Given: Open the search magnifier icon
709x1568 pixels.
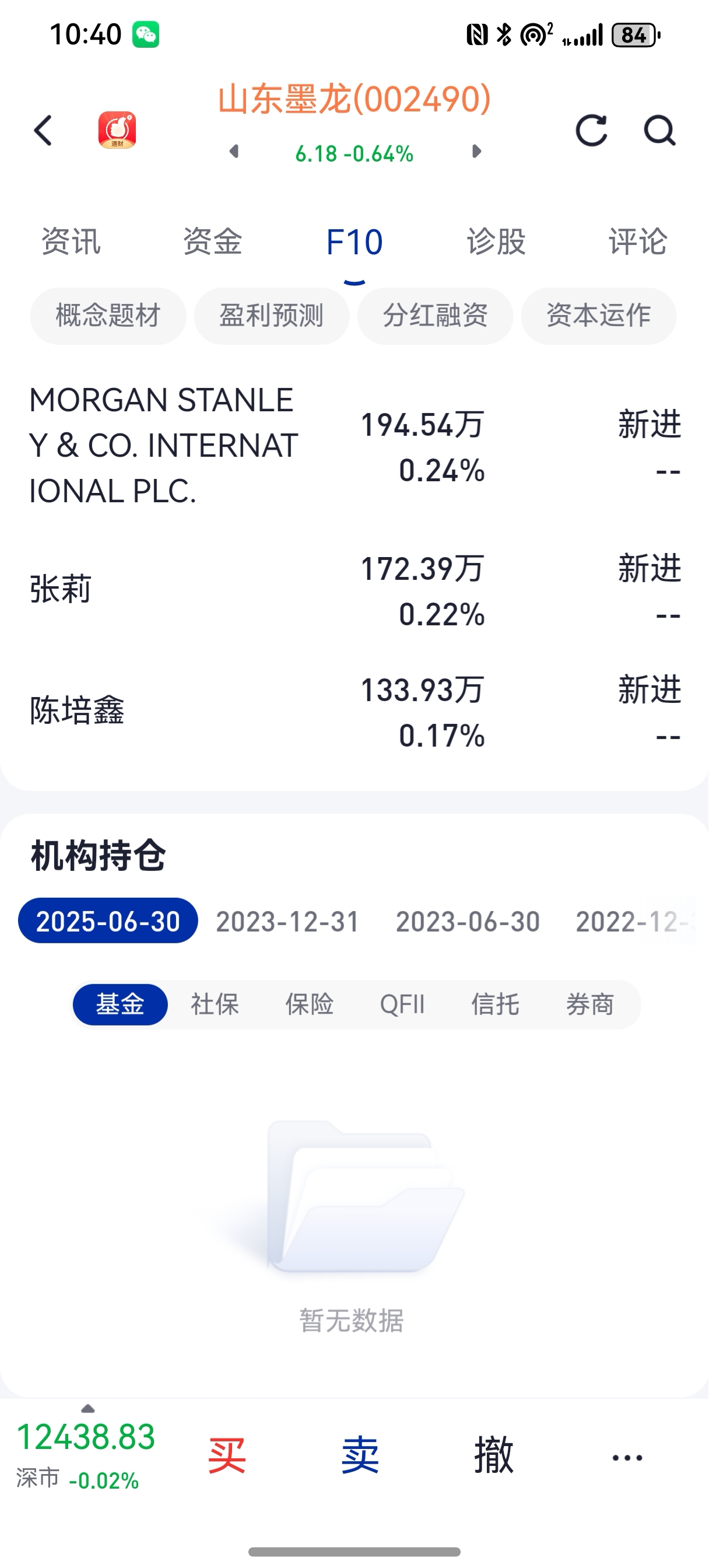Looking at the screenshot, I should pos(659,130).
